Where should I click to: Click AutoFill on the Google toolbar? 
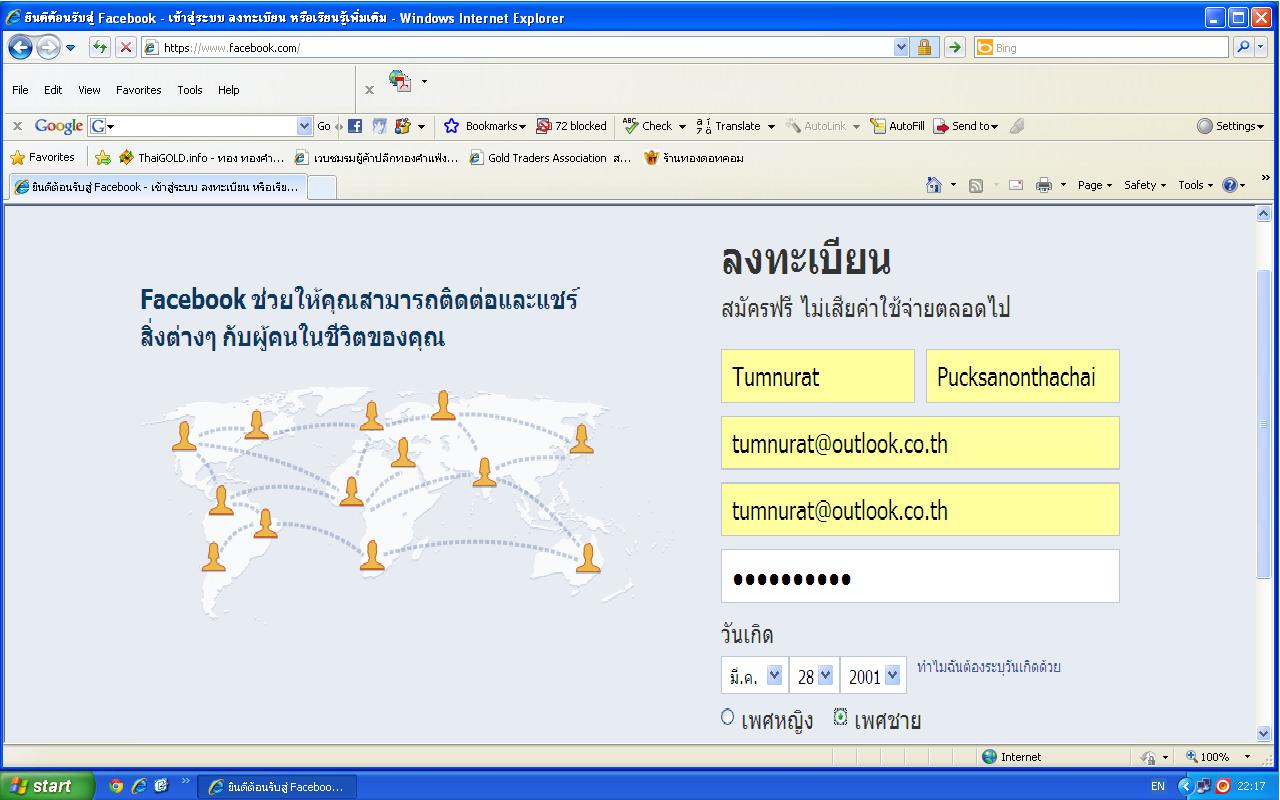897,126
